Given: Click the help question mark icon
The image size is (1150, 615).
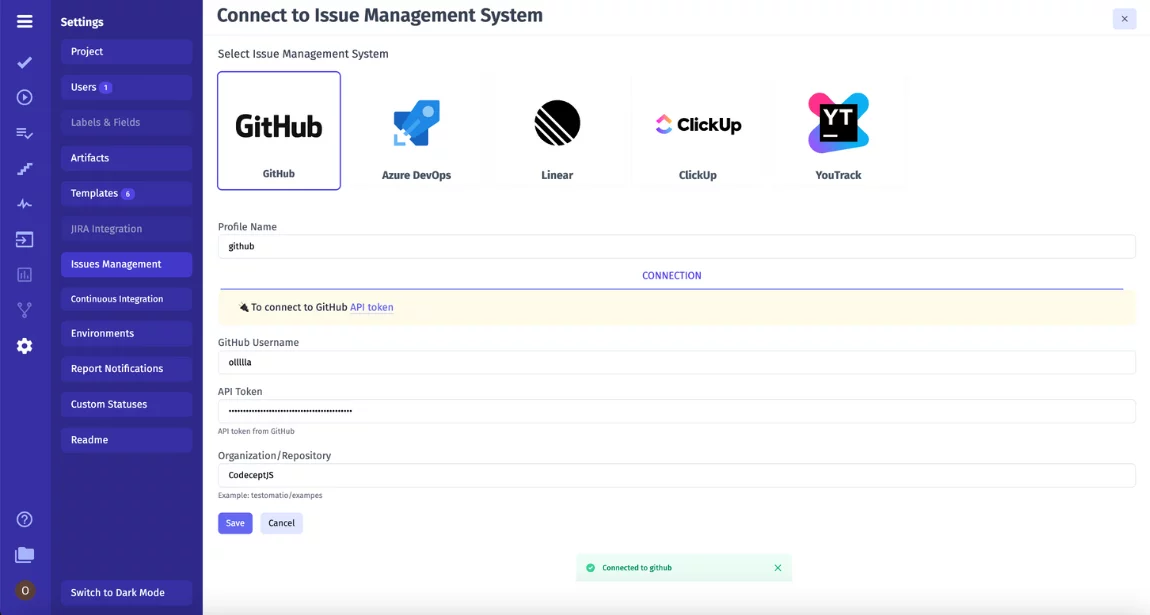Looking at the screenshot, I should tap(25, 519).
